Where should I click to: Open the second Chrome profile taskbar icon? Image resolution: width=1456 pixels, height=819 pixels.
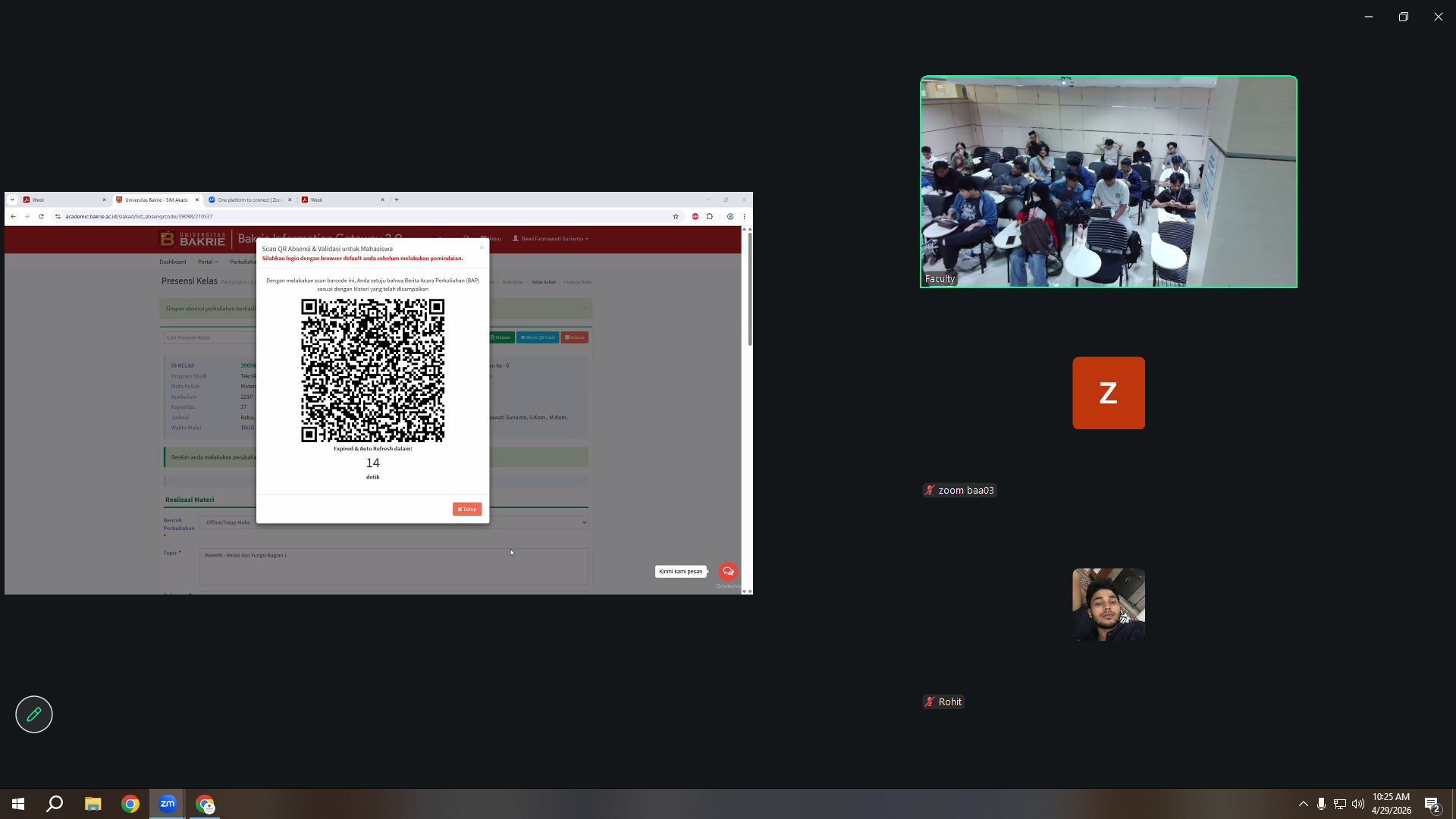click(206, 804)
